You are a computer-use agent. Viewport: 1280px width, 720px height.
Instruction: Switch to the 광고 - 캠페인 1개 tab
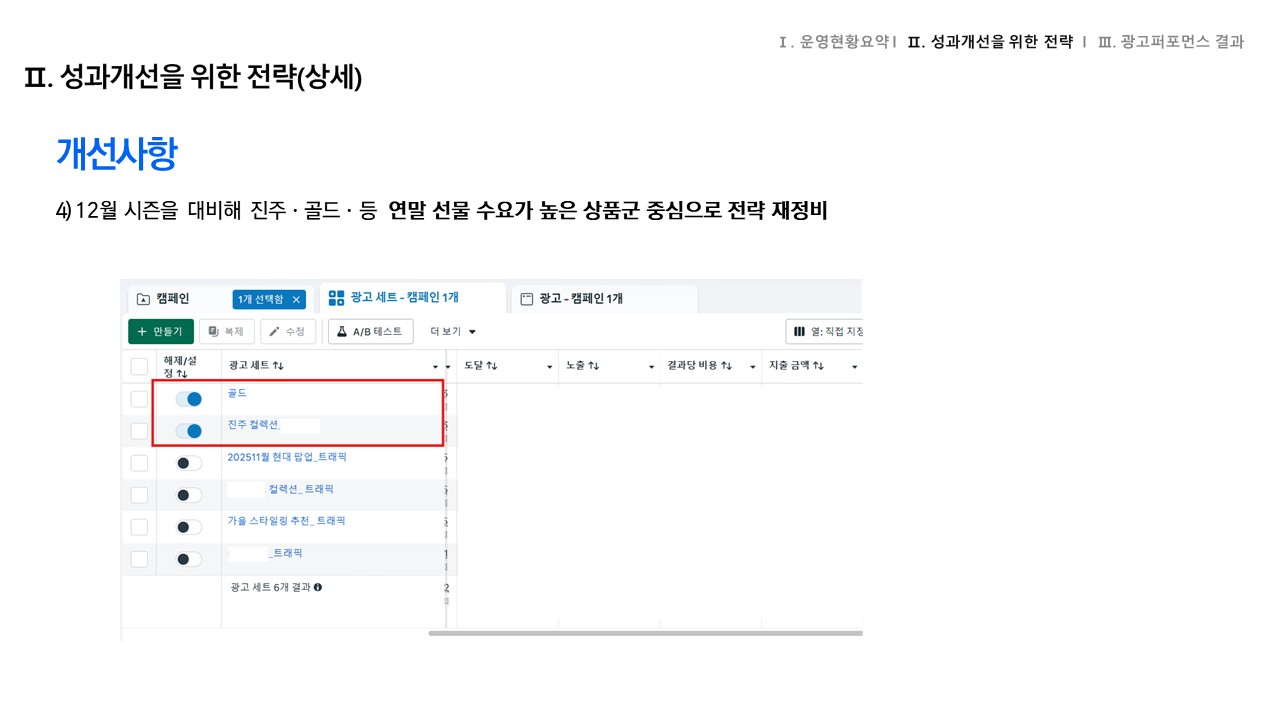click(x=581, y=299)
